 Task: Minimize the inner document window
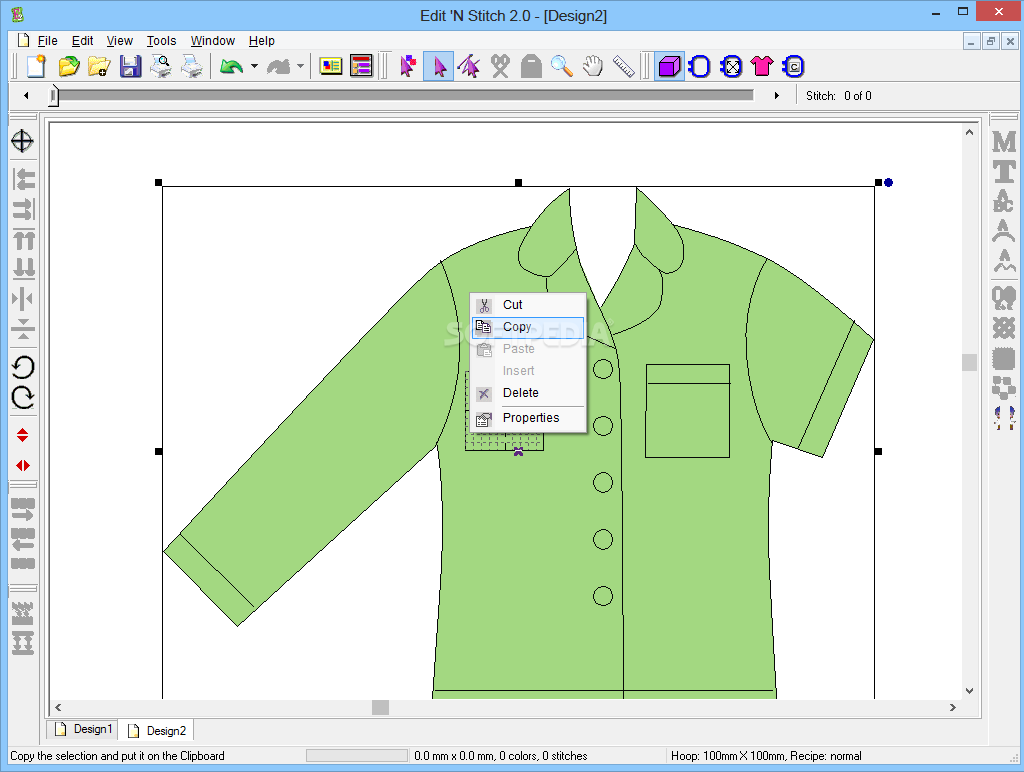point(971,41)
